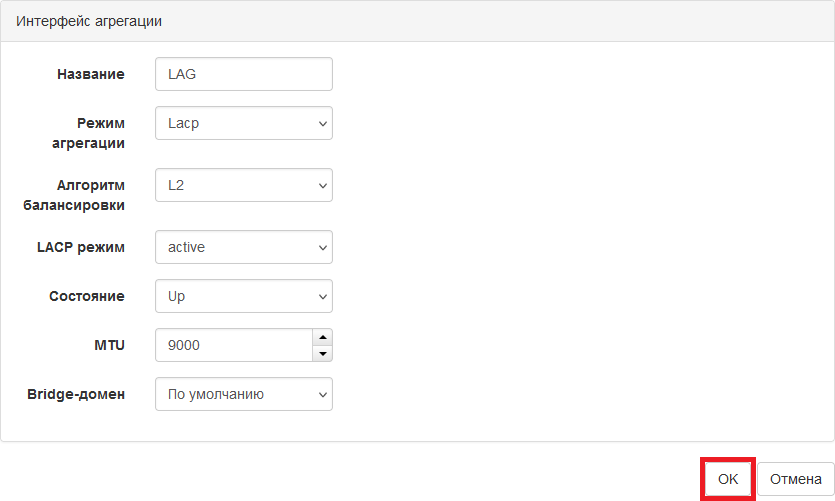Increase MTU with the up arrow
835x501 pixels.
323,337
